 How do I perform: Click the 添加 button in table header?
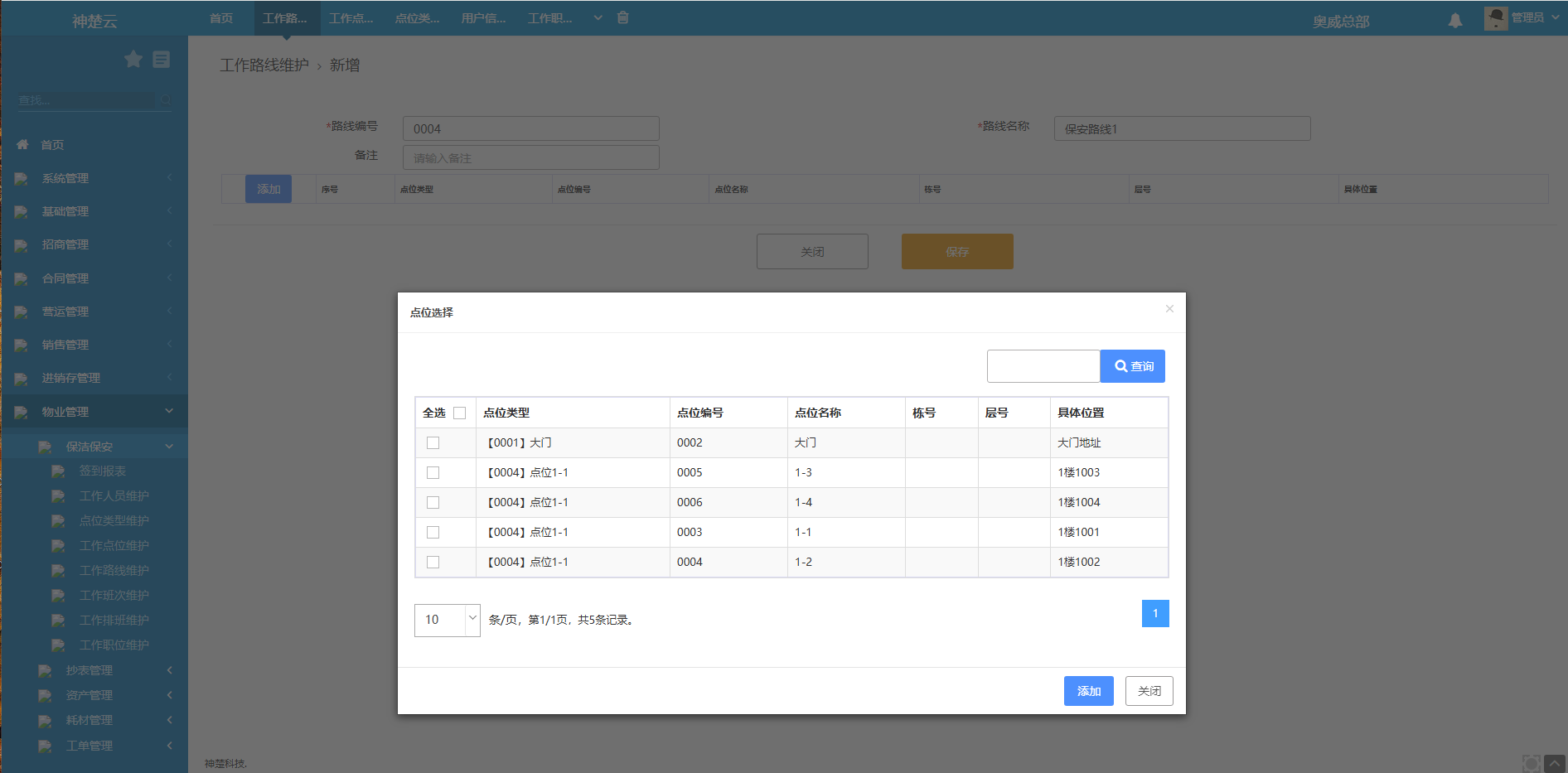point(269,189)
